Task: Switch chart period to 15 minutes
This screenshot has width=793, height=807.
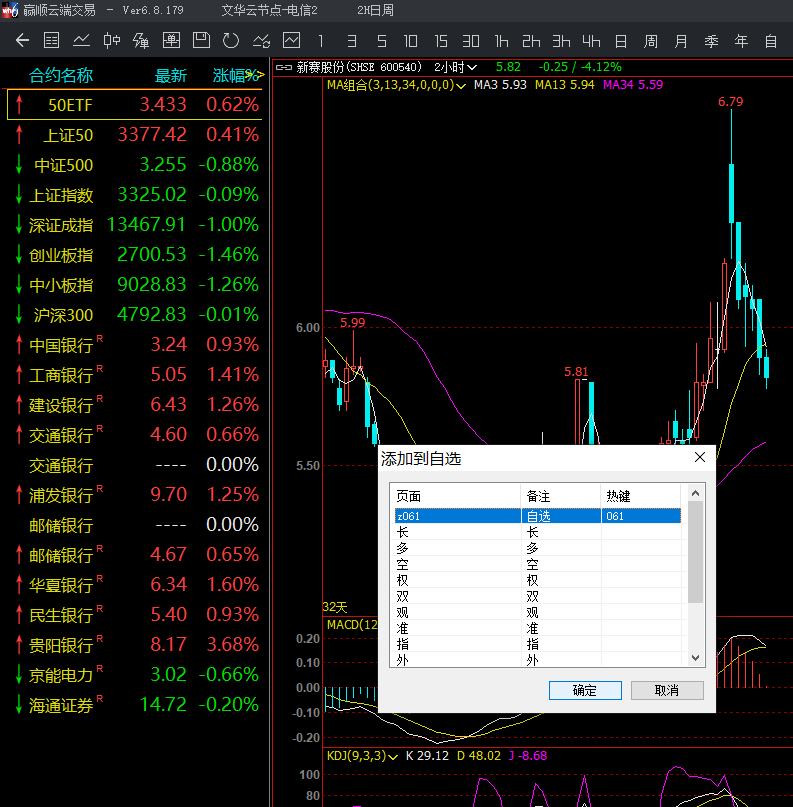Action: (441, 41)
